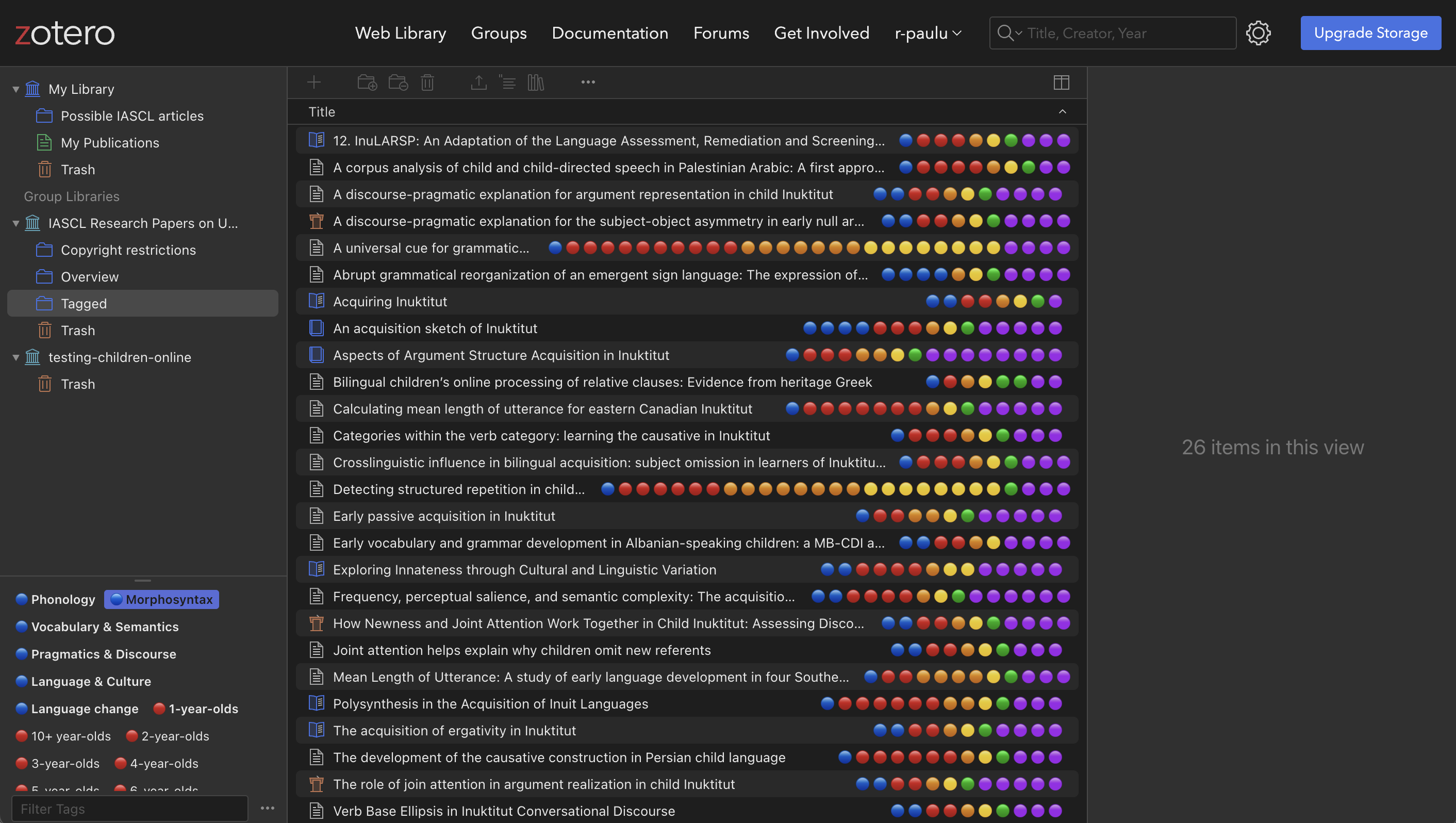Go to the Forums page
Screen dimensions: 1456x823
(x=721, y=33)
